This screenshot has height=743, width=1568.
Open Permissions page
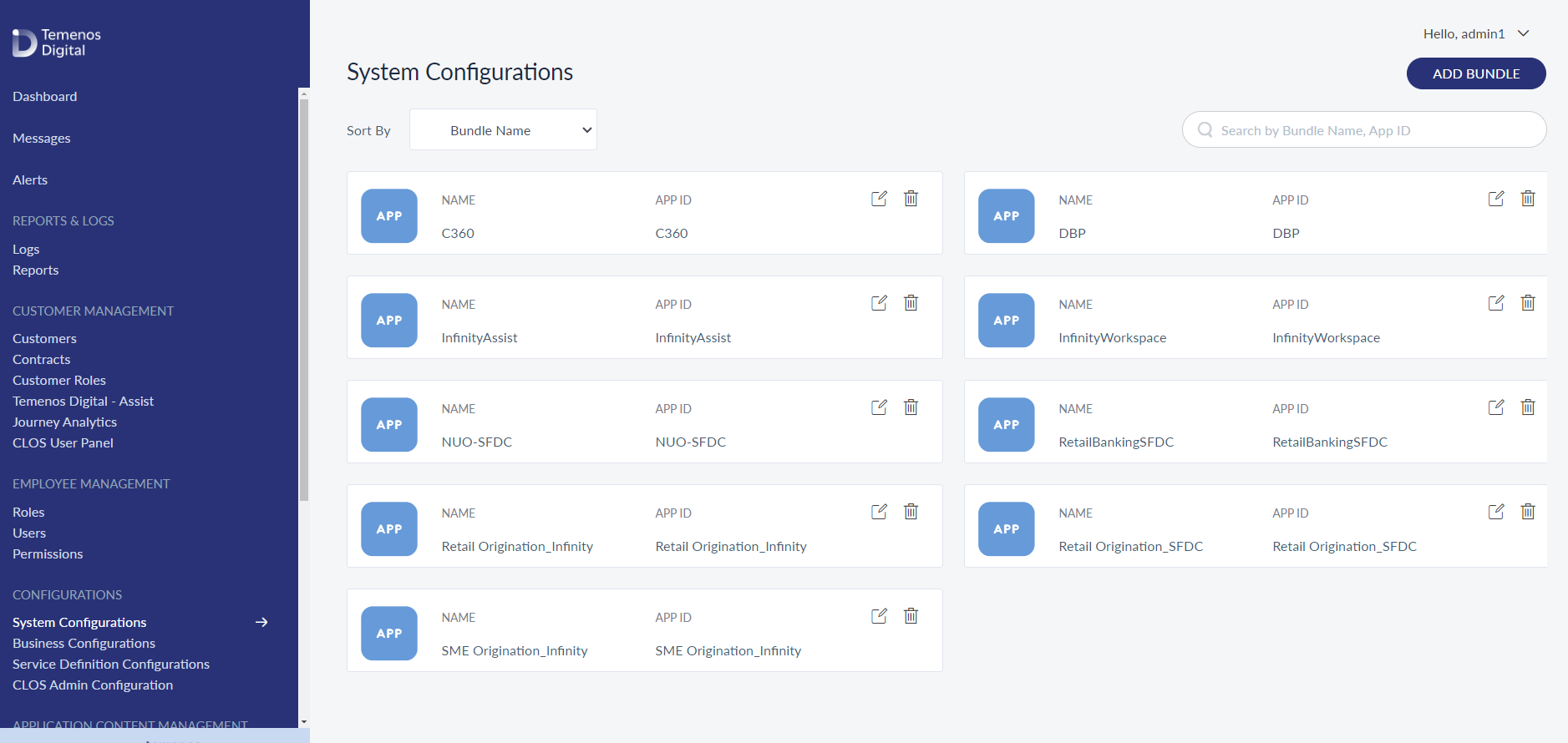(x=48, y=554)
